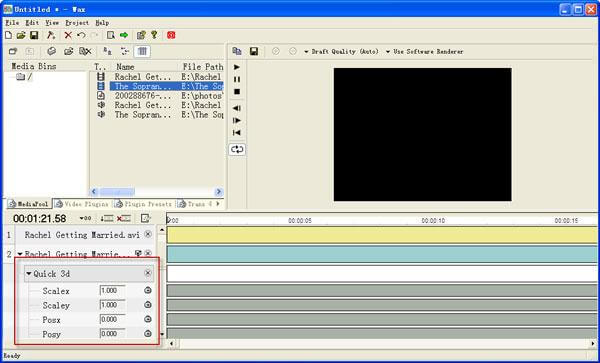Screen dimensions: 600x363
Task: Open the Edit menu
Action: pyautogui.click(x=33, y=23)
